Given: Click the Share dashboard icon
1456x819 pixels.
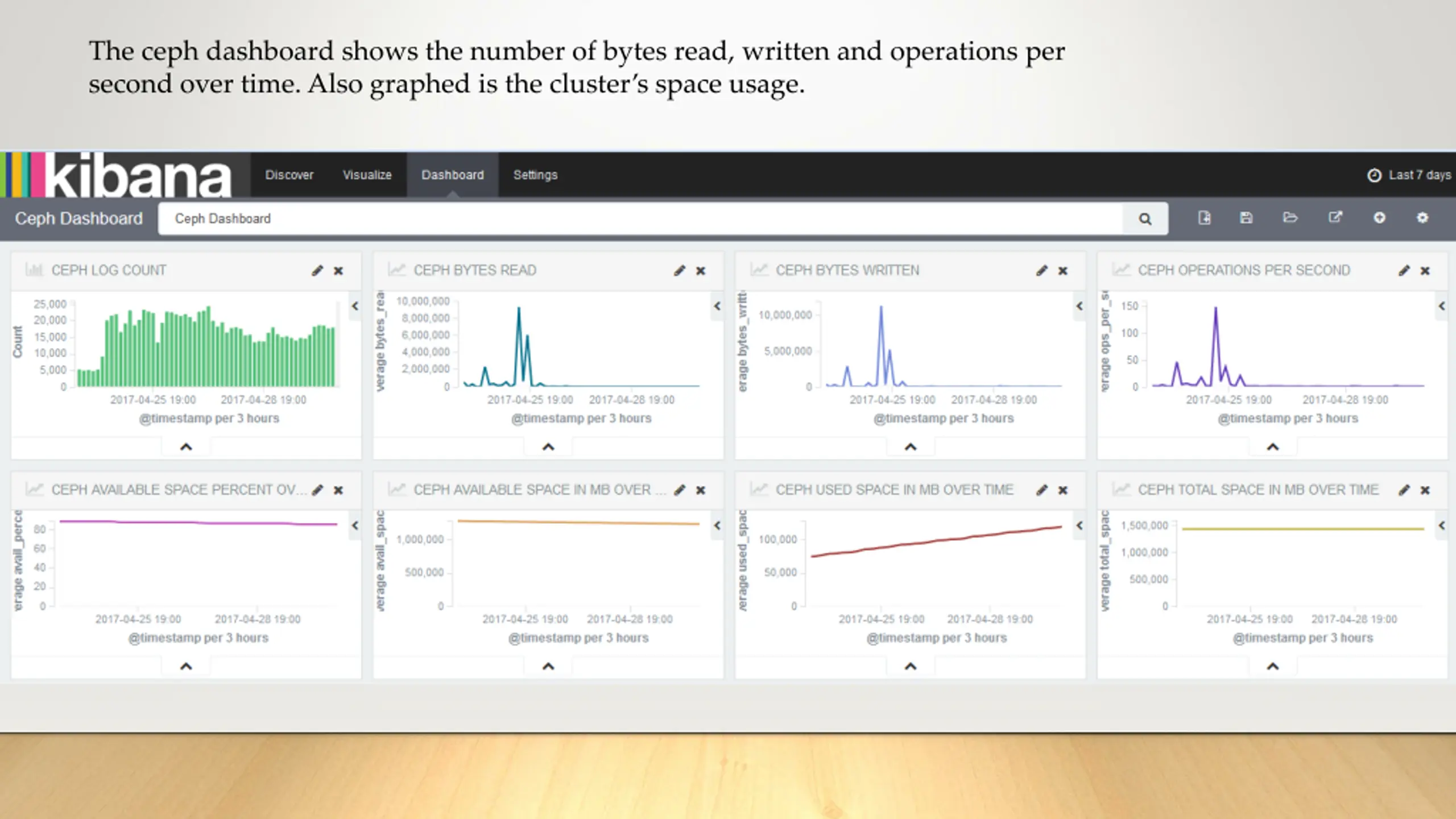Looking at the screenshot, I should point(1335,218).
